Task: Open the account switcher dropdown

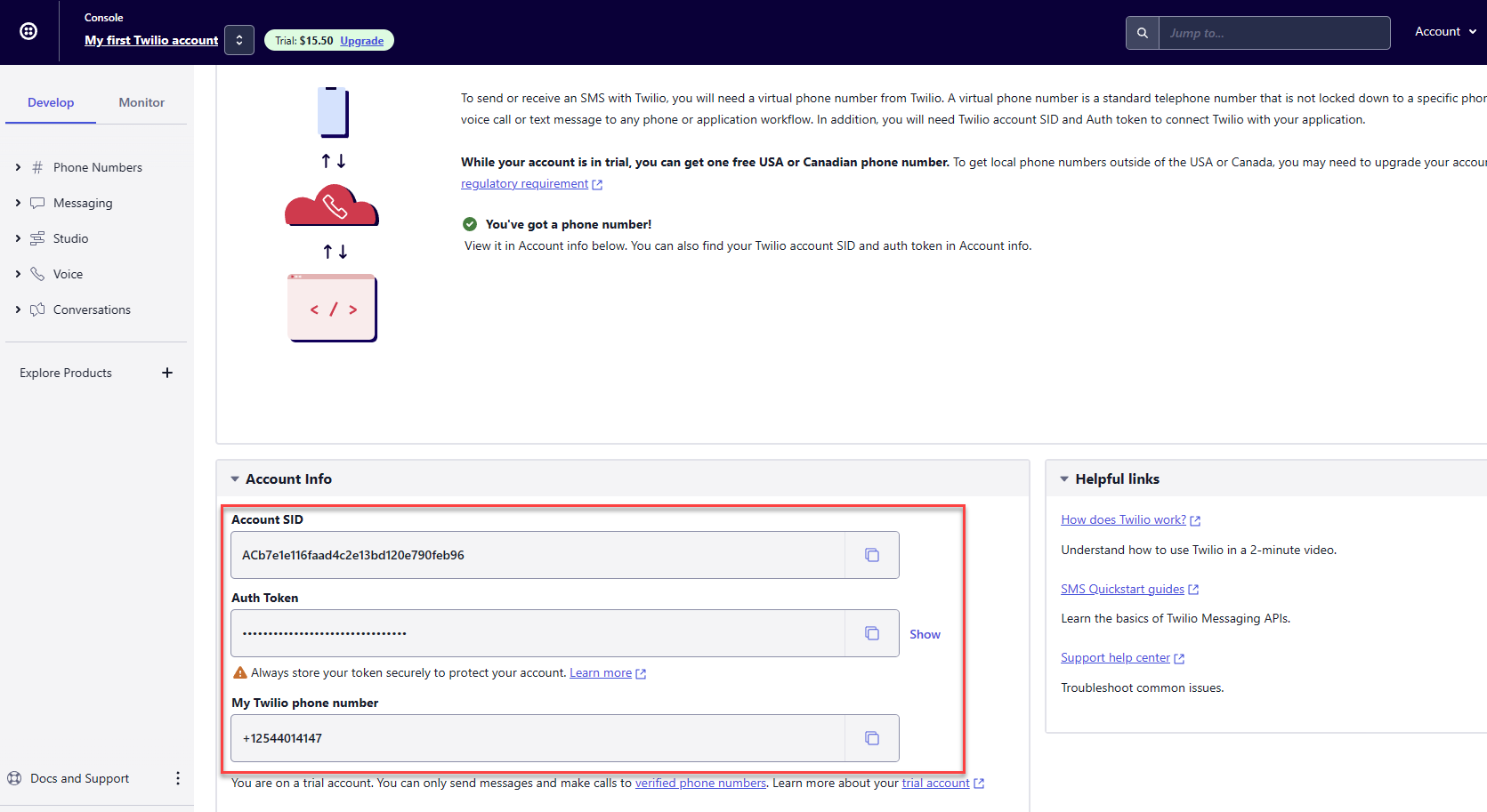Action: (x=239, y=40)
